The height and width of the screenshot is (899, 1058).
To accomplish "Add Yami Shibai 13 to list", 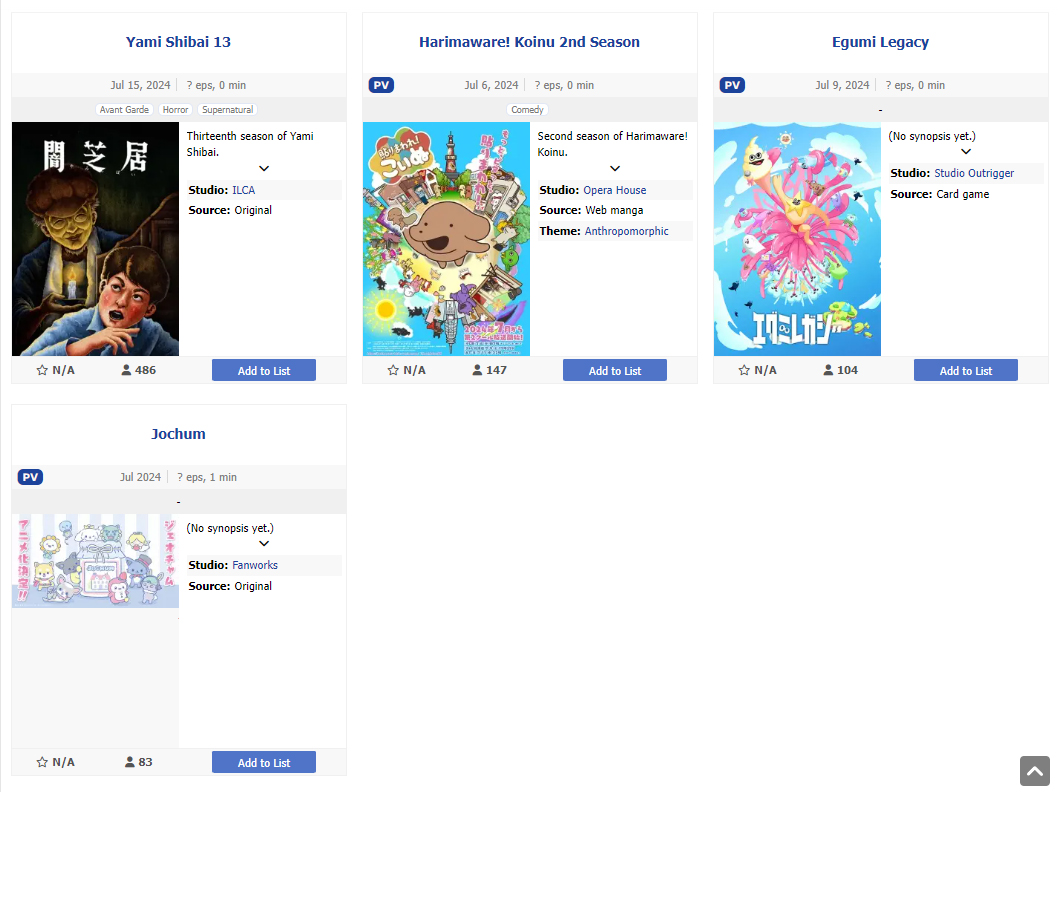I will pos(264,370).
